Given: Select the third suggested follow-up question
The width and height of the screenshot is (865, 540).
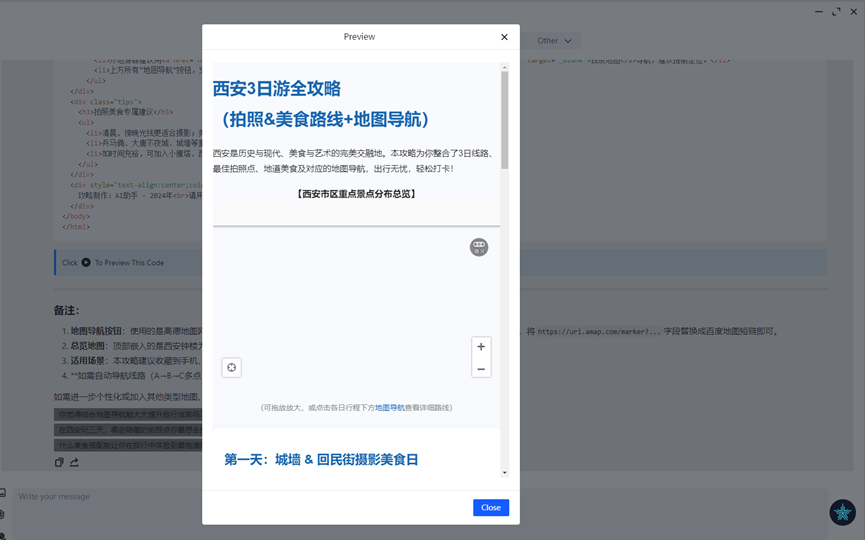Looking at the screenshot, I should [128, 445].
